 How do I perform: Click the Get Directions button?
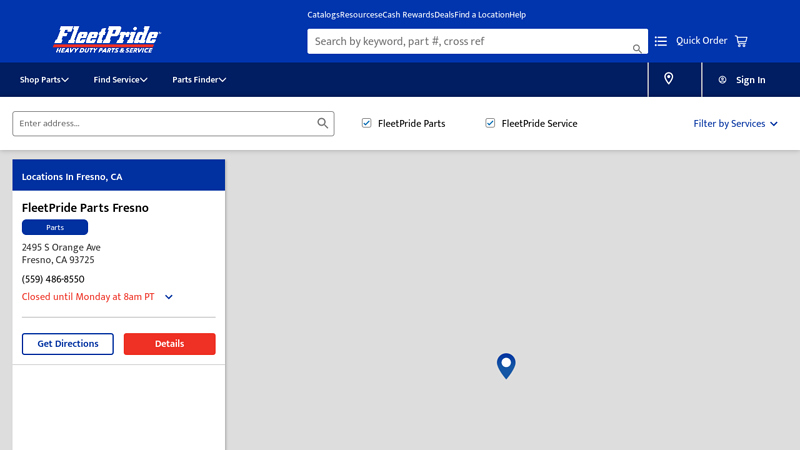click(x=68, y=344)
